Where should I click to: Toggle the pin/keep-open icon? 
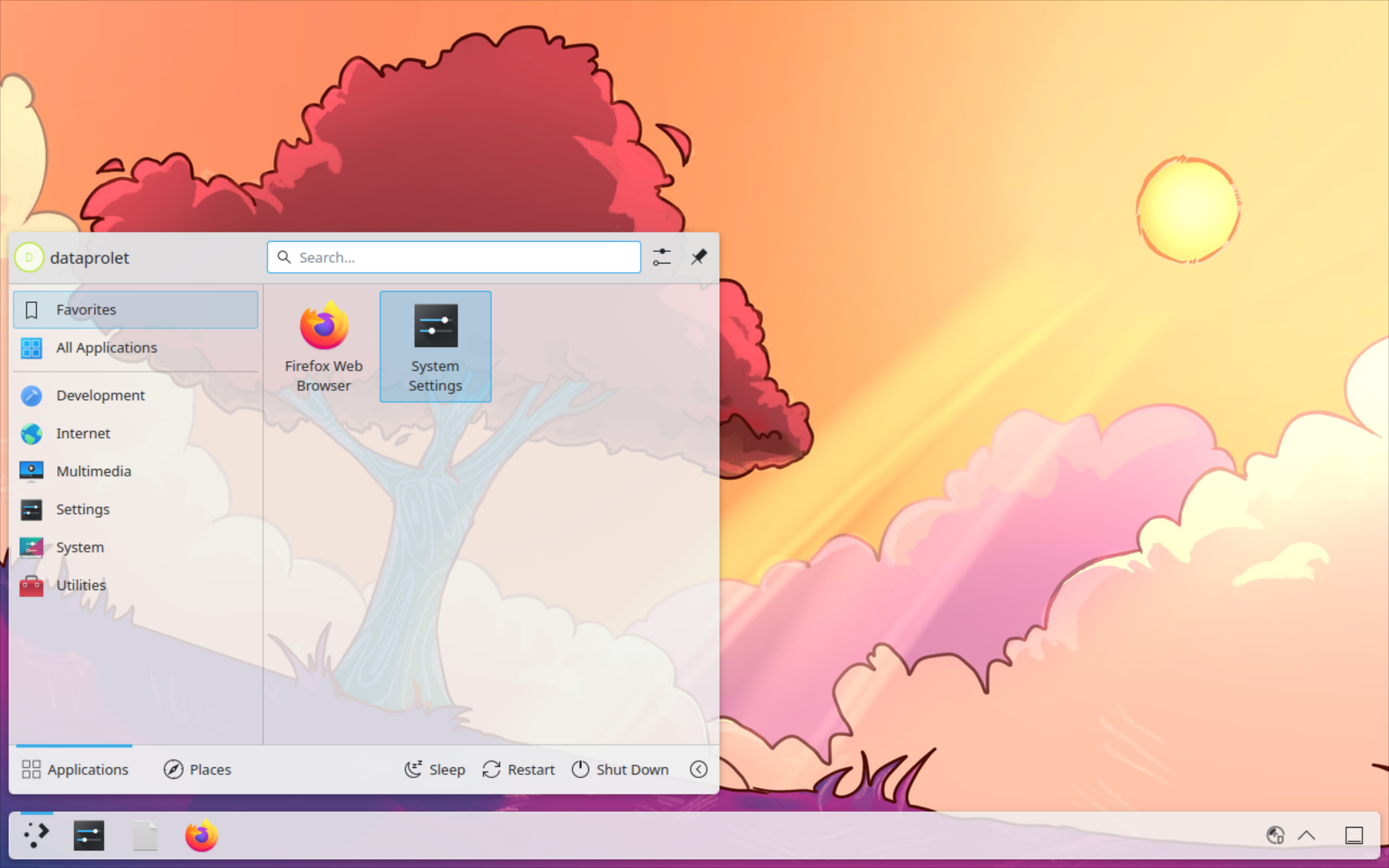coord(699,257)
